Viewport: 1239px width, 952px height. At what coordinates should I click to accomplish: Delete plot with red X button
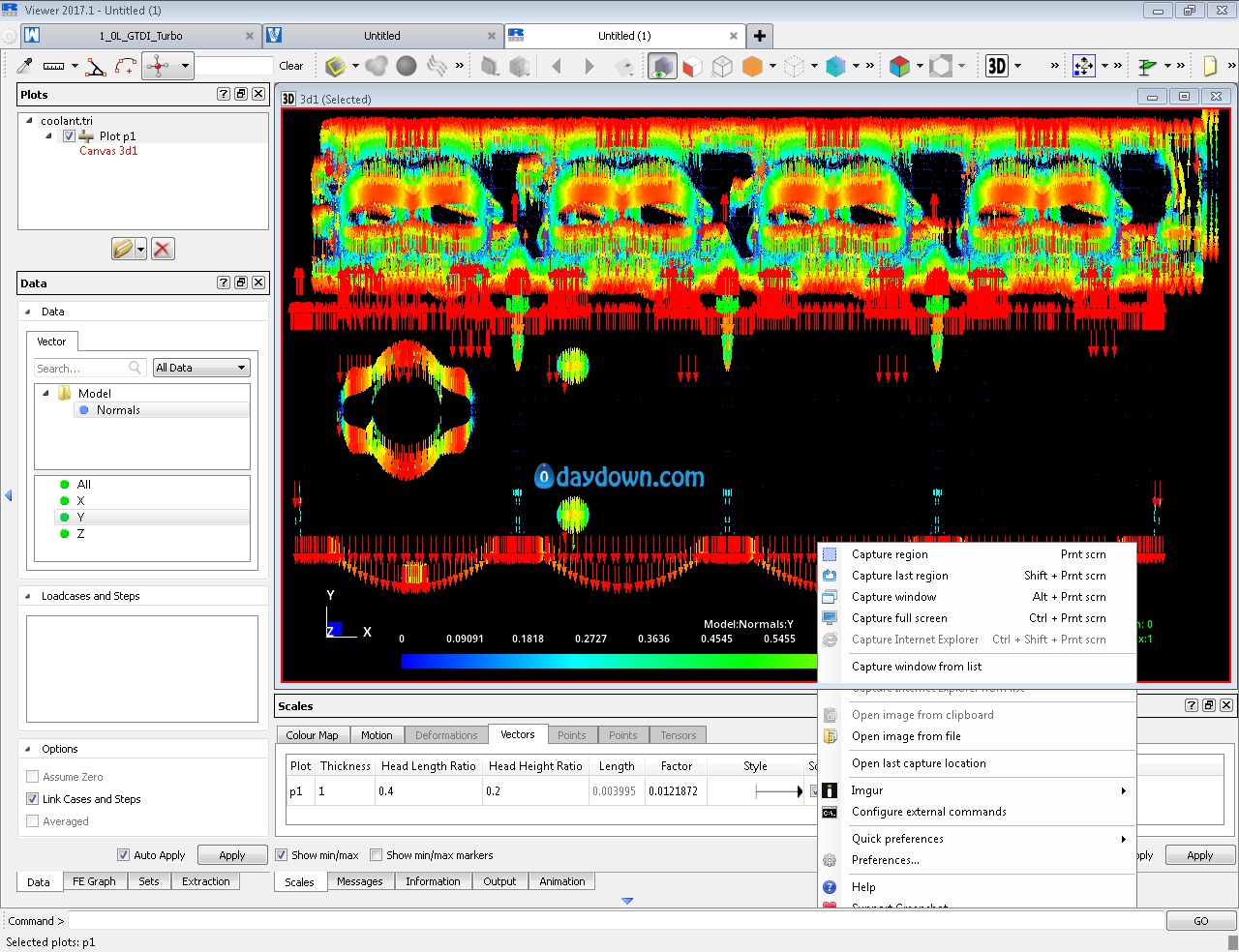(x=163, y=249)
